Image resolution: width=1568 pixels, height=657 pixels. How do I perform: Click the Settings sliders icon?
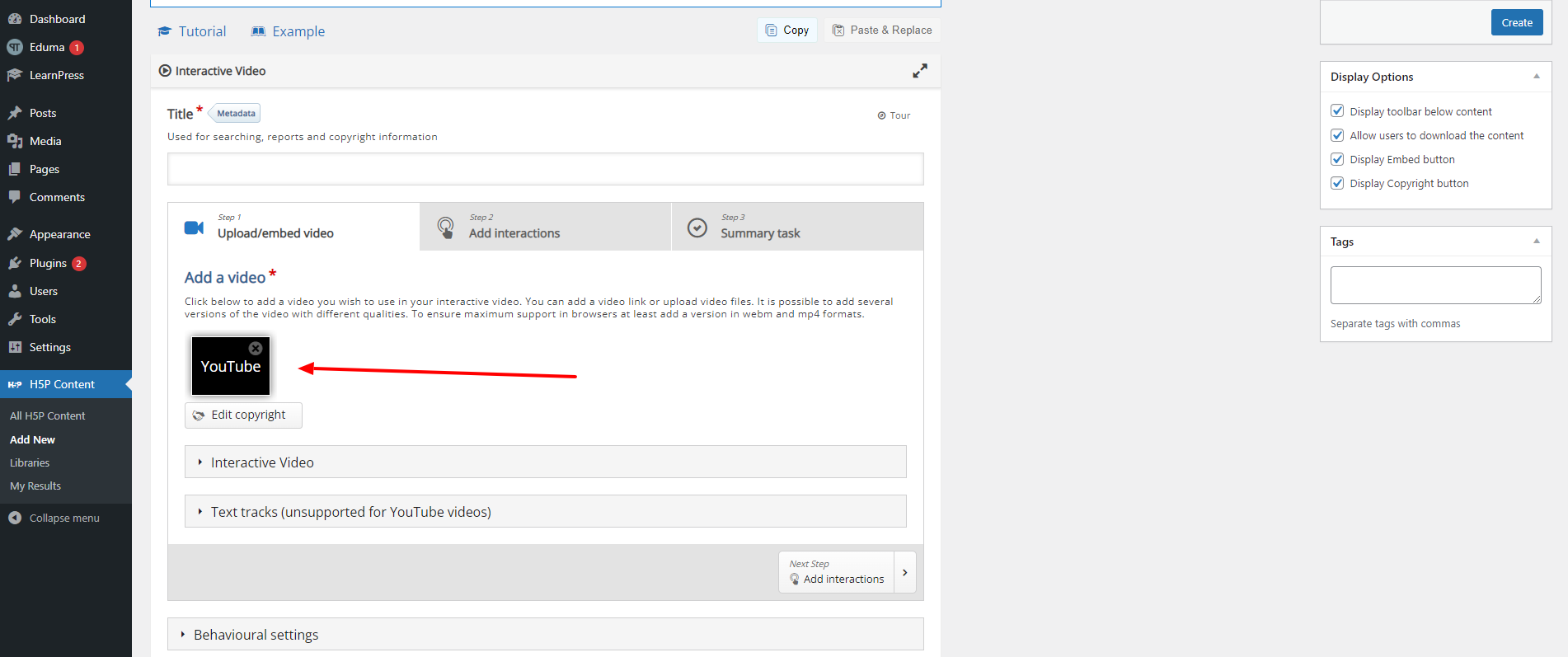[x=15, y=347]
